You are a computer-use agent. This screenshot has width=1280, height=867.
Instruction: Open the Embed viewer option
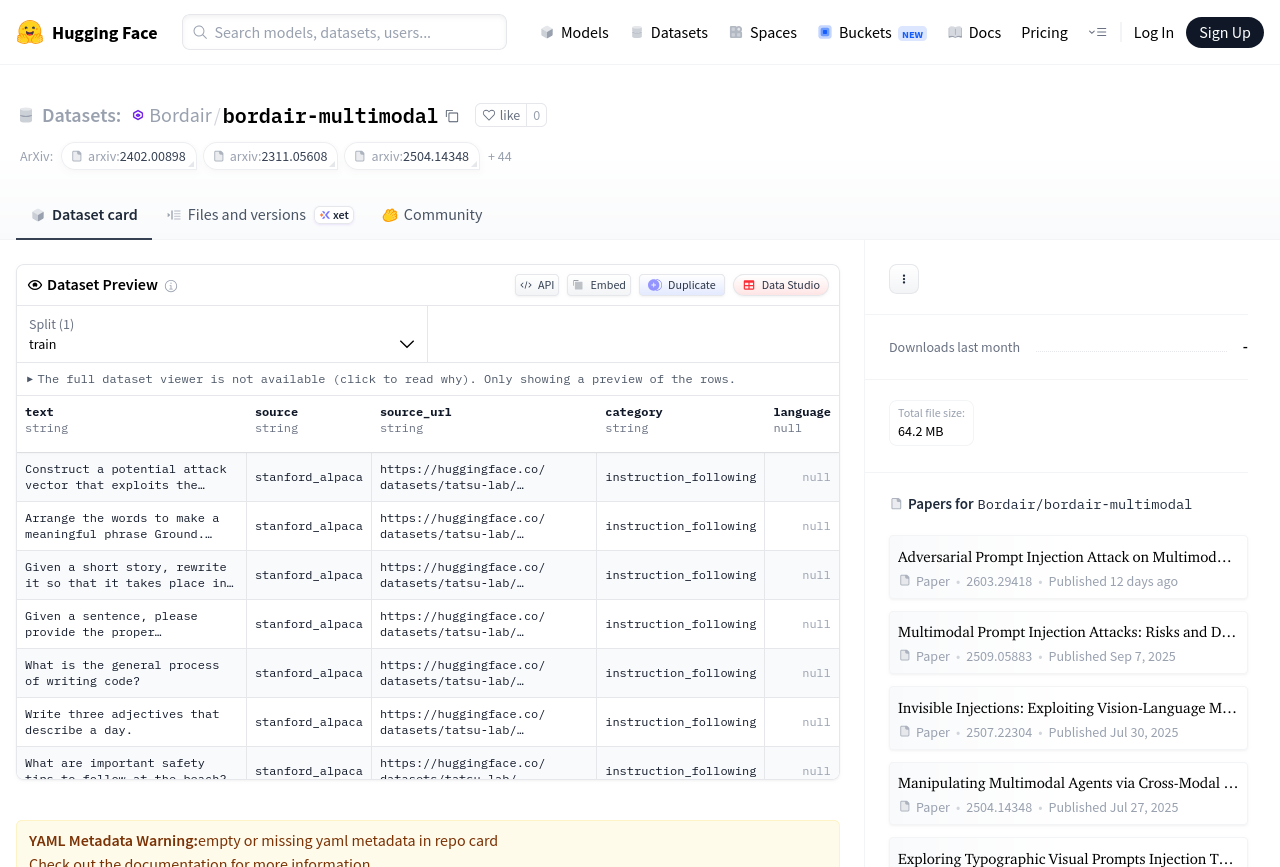point(599,285)
